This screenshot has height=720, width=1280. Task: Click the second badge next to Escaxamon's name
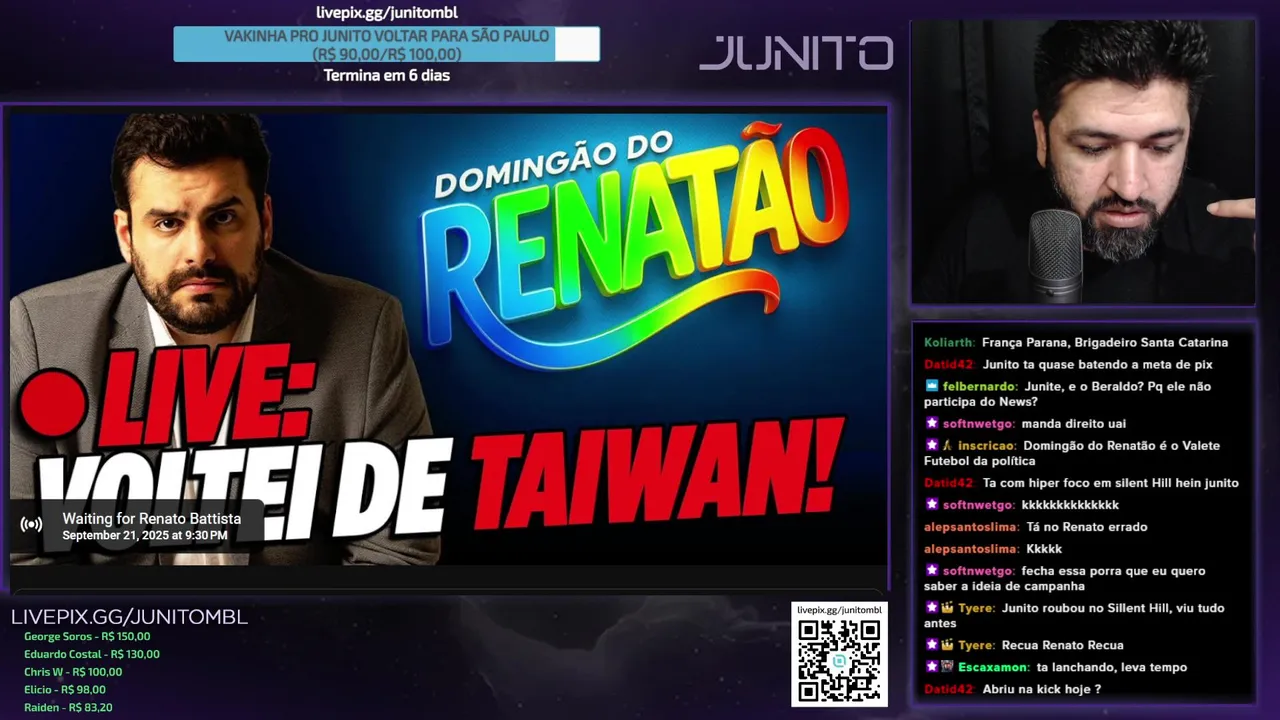(x=947, y=667)
